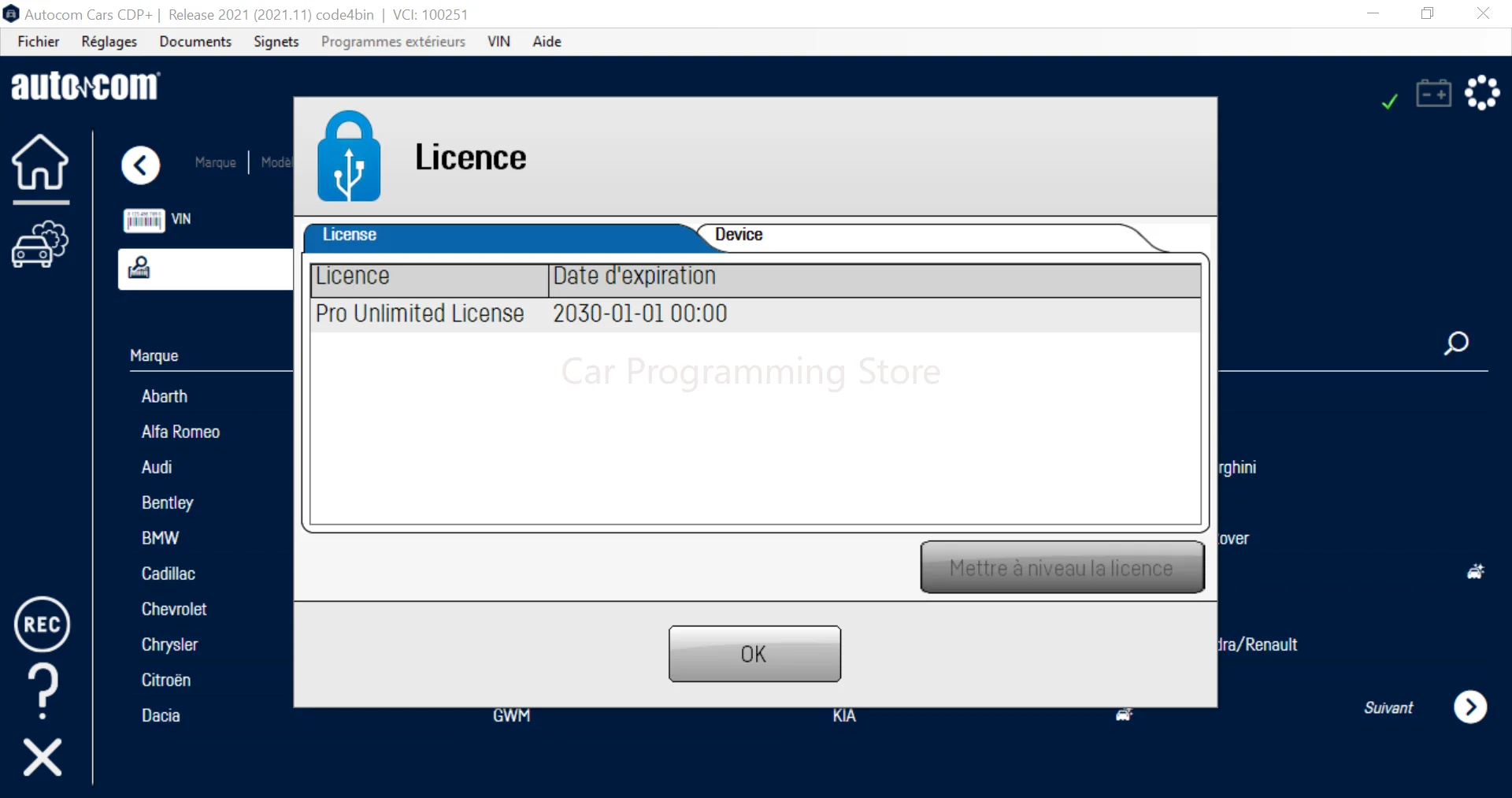Click the expiration date 2030-01-01 00:00
The width and height of the screenshot is (1512, 798).
pyautogui.click(x=639, y=314)
